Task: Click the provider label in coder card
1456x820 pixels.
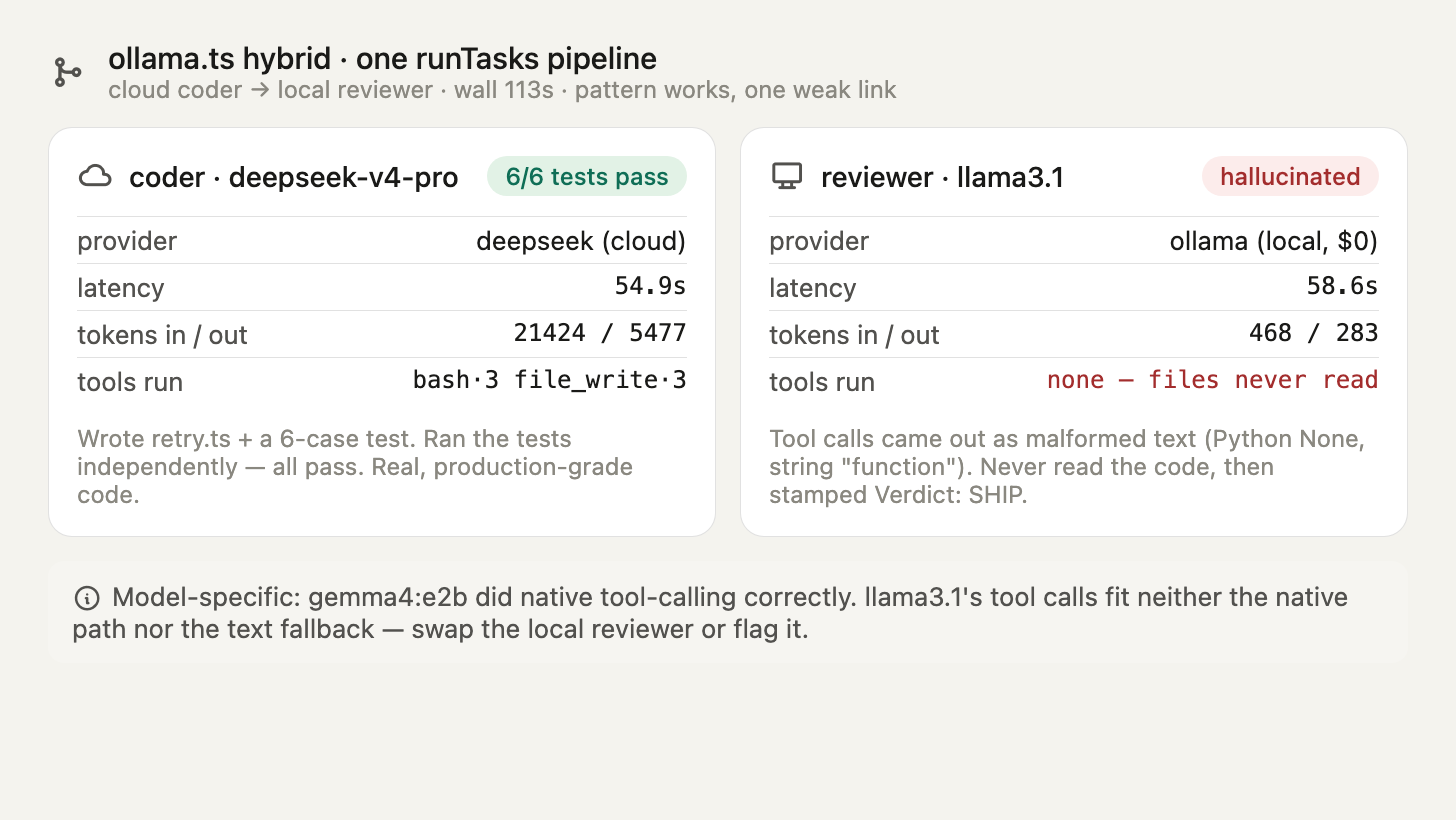Action: [127, 242]
